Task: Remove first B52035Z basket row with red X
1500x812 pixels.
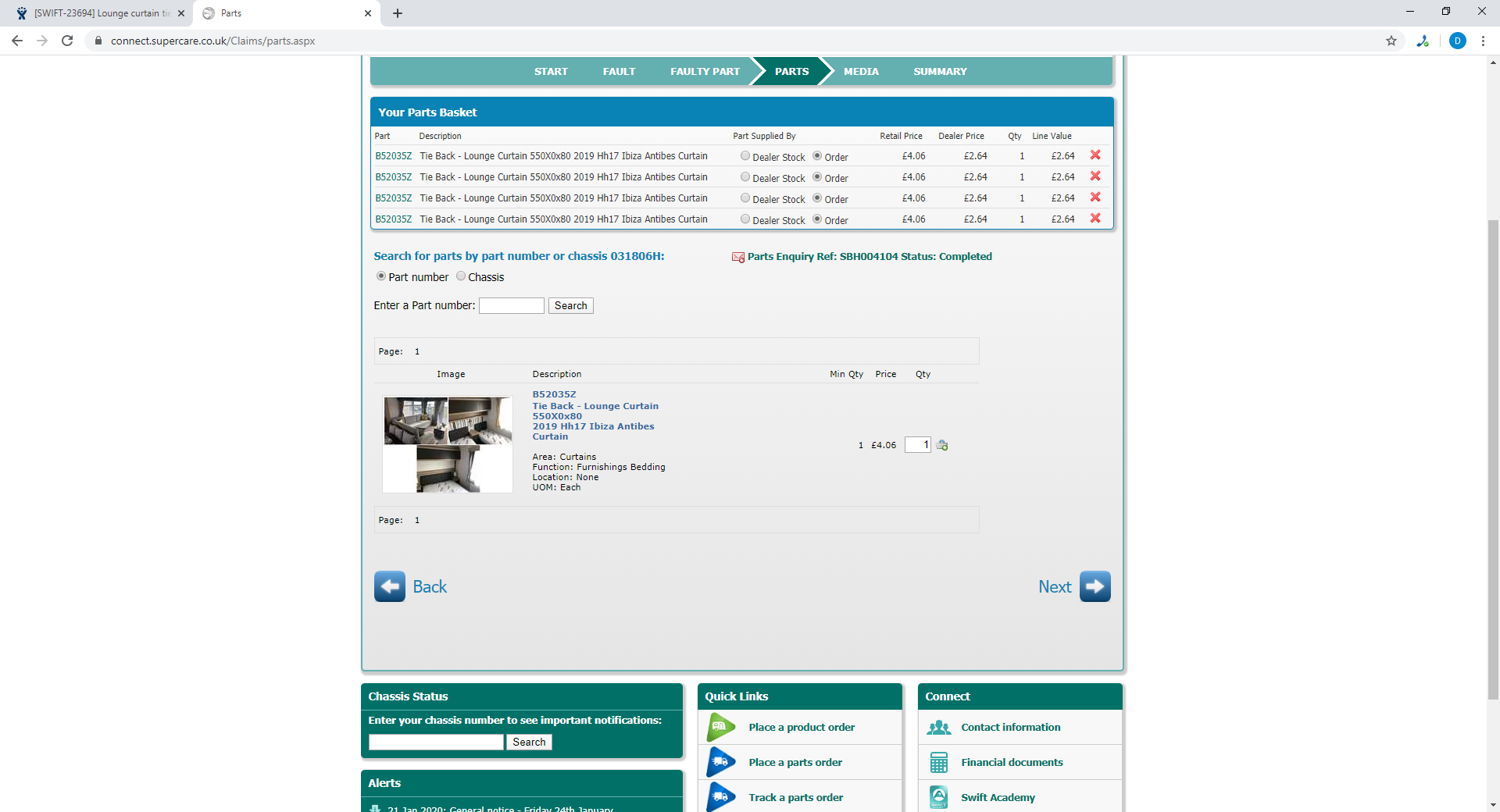Action: [x=1095, y=155]
